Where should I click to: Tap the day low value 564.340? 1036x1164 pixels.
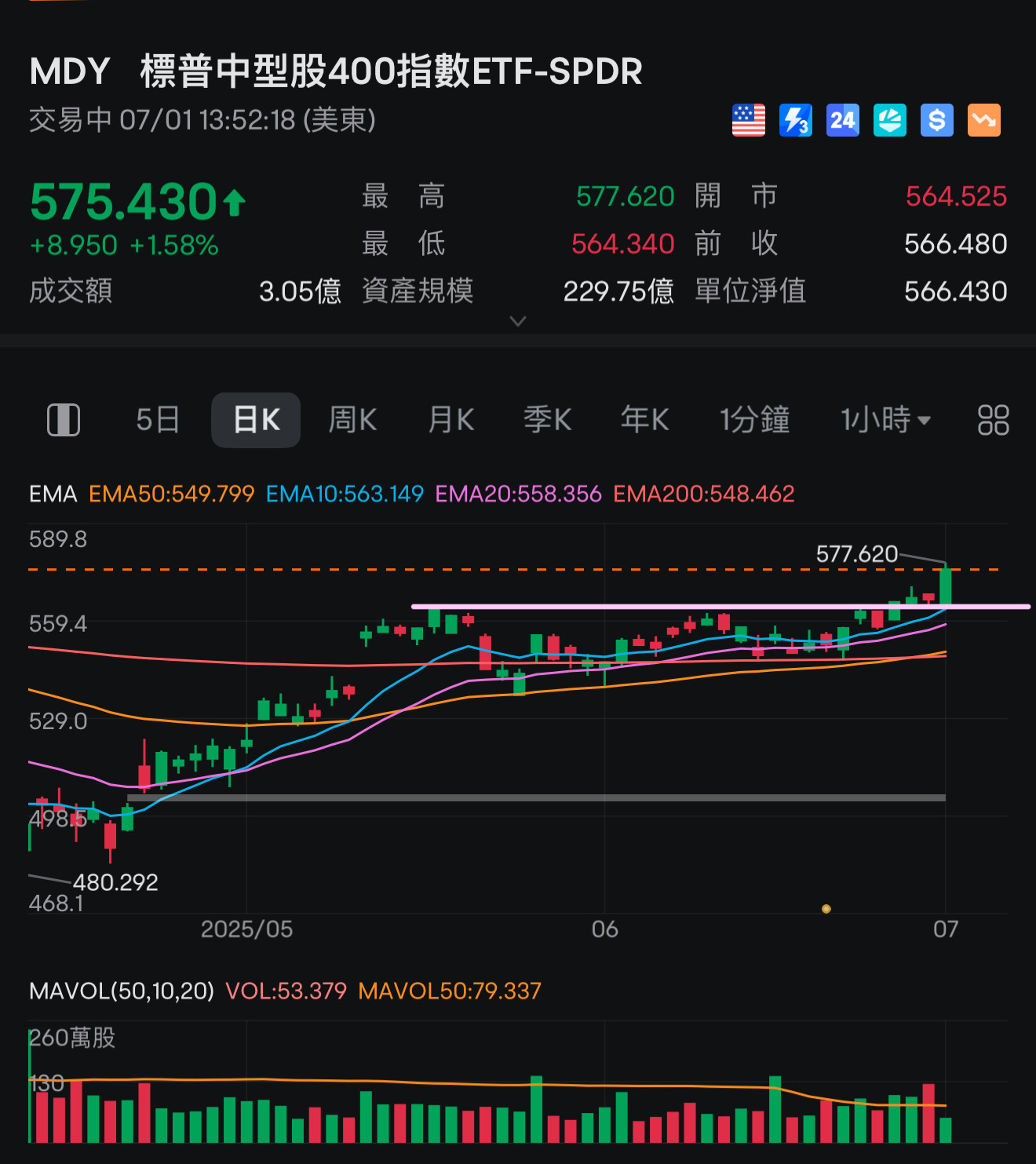623,244
